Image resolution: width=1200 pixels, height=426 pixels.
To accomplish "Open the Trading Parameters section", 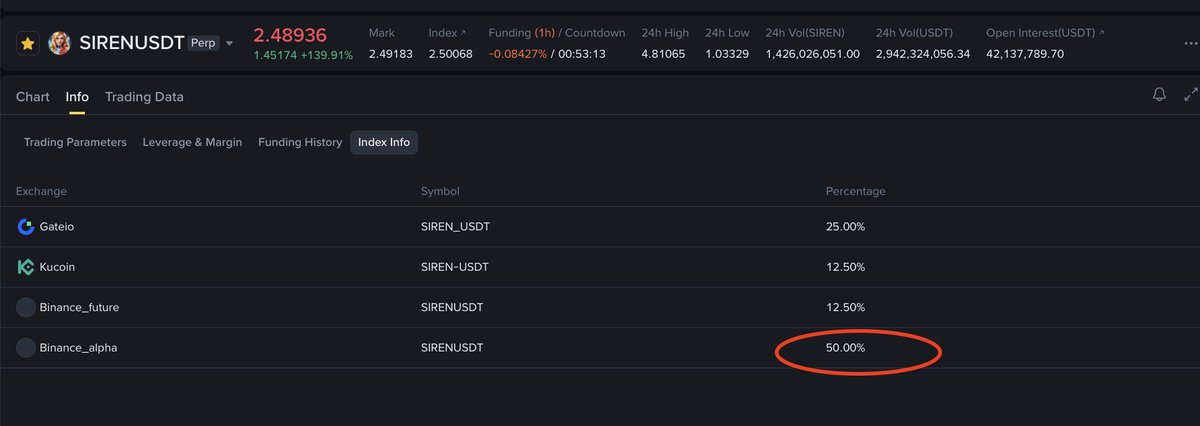I will (x=75, y=142).
